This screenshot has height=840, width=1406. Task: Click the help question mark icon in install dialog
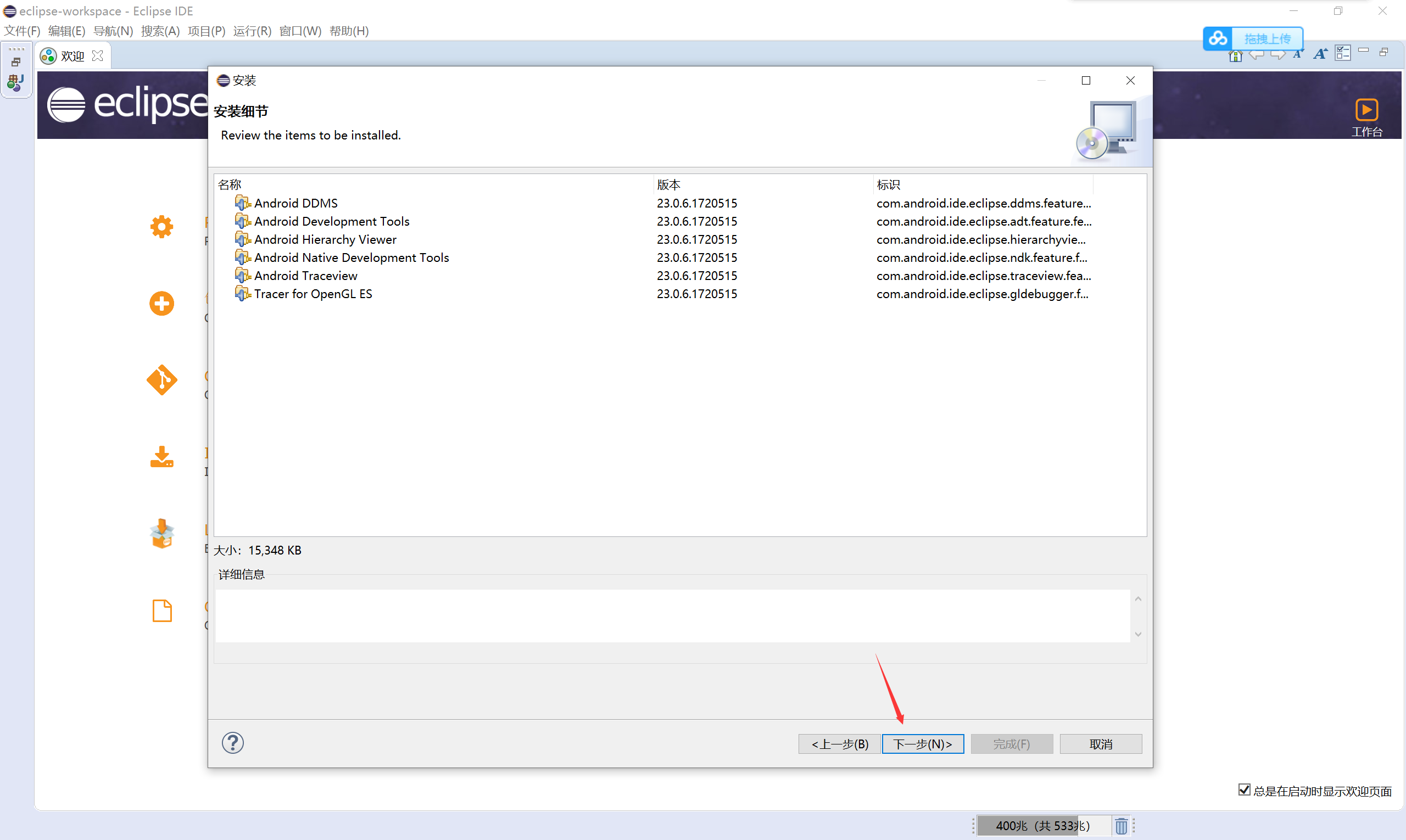[x=232, y=743]
